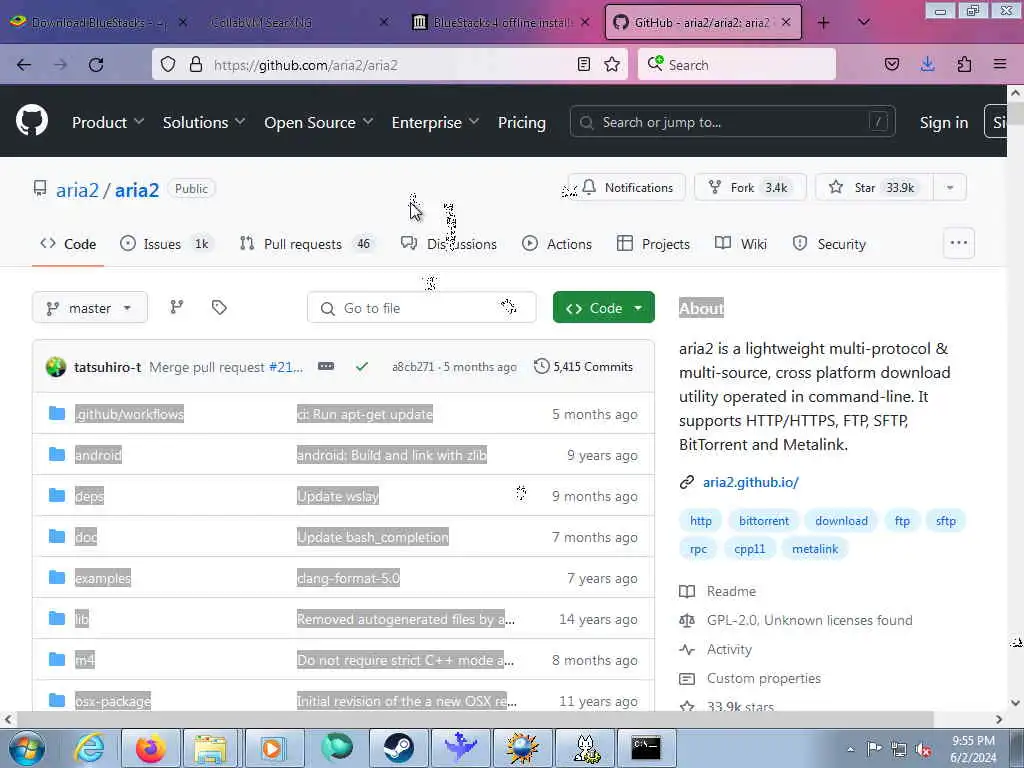This screenshot has width=1024, height=768.
Task: Click the metalink topic tag
Action: (x=814, y=549)
